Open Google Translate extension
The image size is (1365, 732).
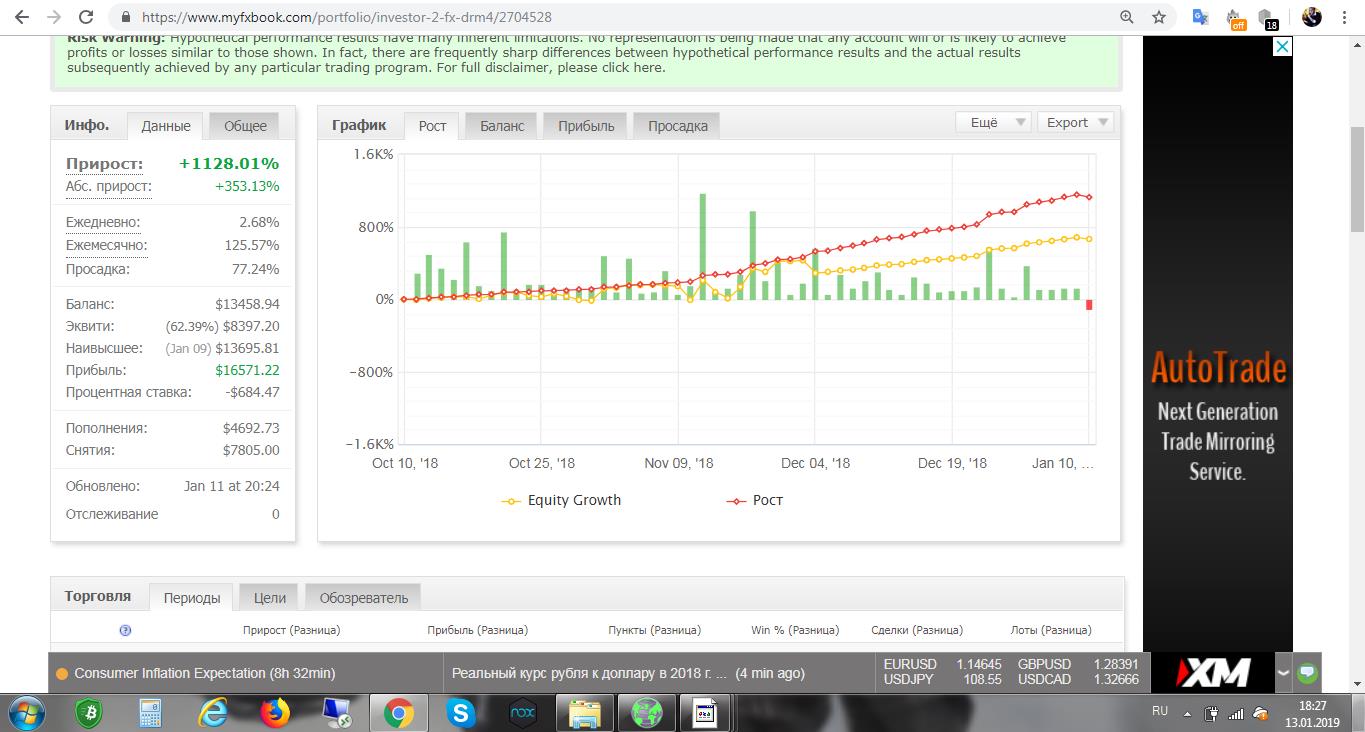point(1201,17)
